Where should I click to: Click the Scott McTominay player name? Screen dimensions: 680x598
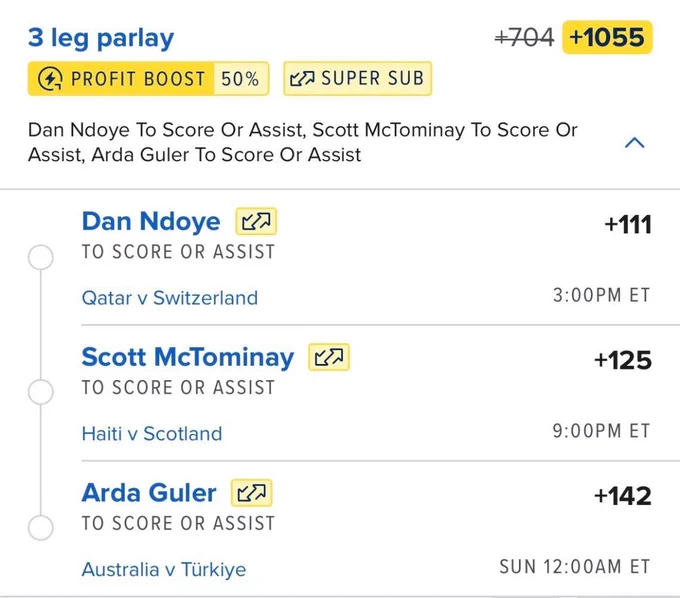(188, 357)
